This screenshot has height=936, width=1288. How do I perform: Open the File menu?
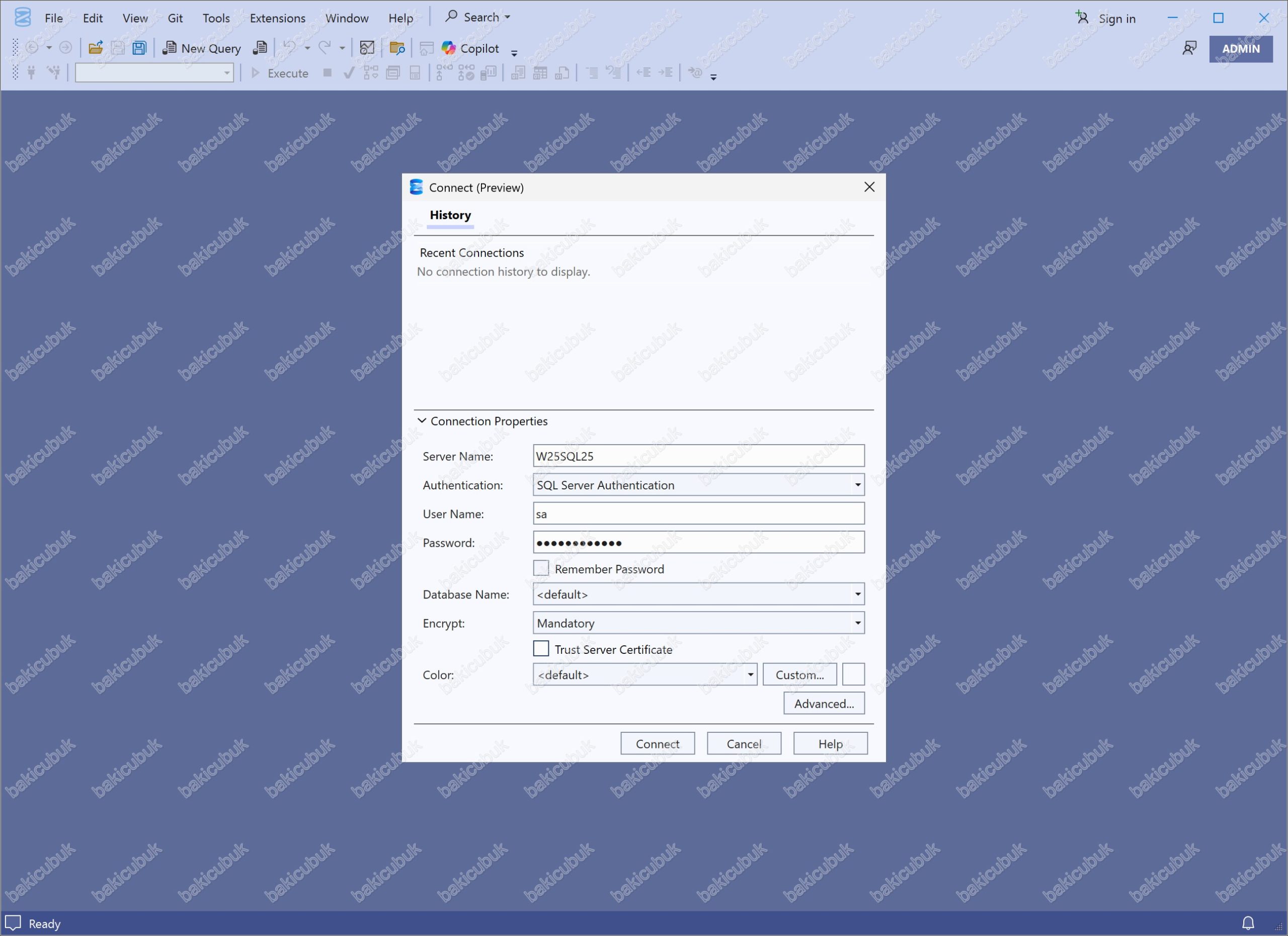[54, 18]
